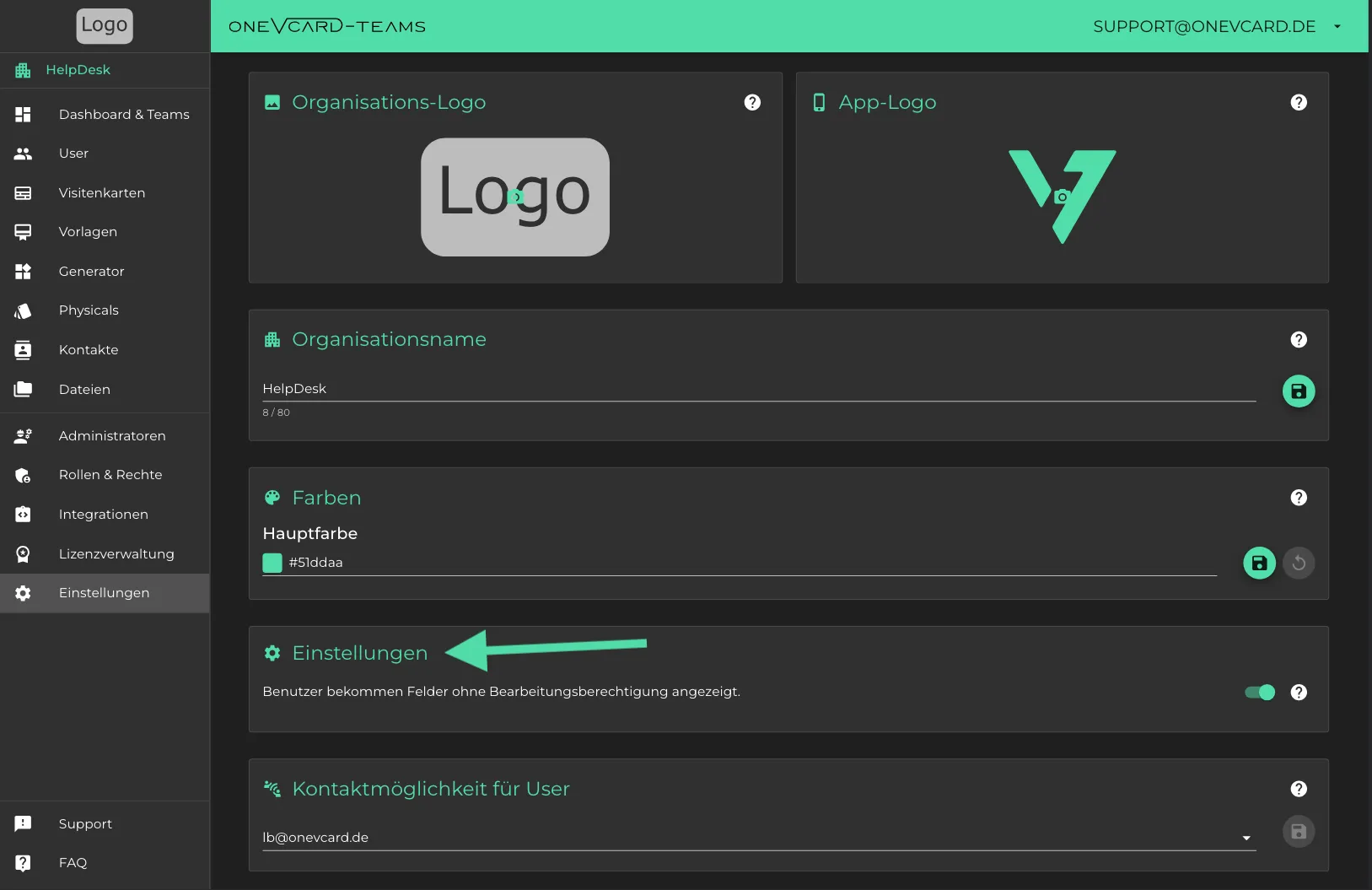Image resolution: width=1372 pixels, height=890 pixels.
Task: Open the SUPPORT@ONEVCARD.DE account menu
Action: click(x=1218, y=26)
